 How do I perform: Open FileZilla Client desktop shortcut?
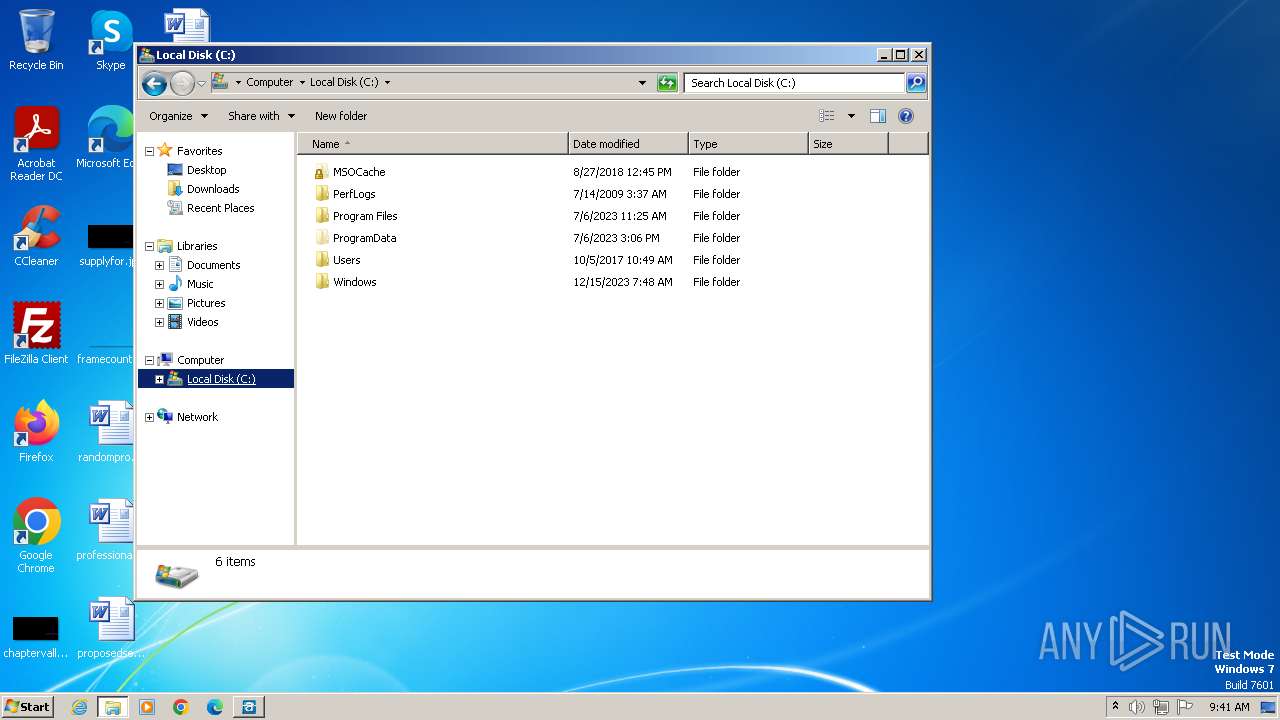point(36,333)
